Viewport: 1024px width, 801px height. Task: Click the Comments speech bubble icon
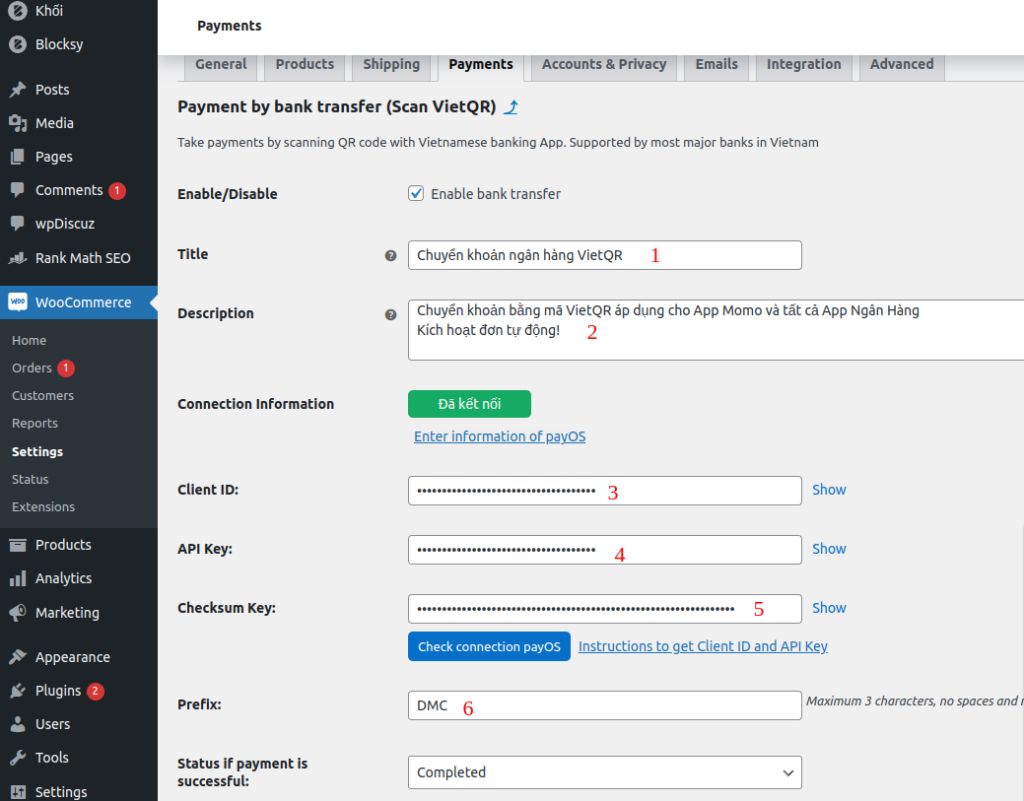click(17, 190)
